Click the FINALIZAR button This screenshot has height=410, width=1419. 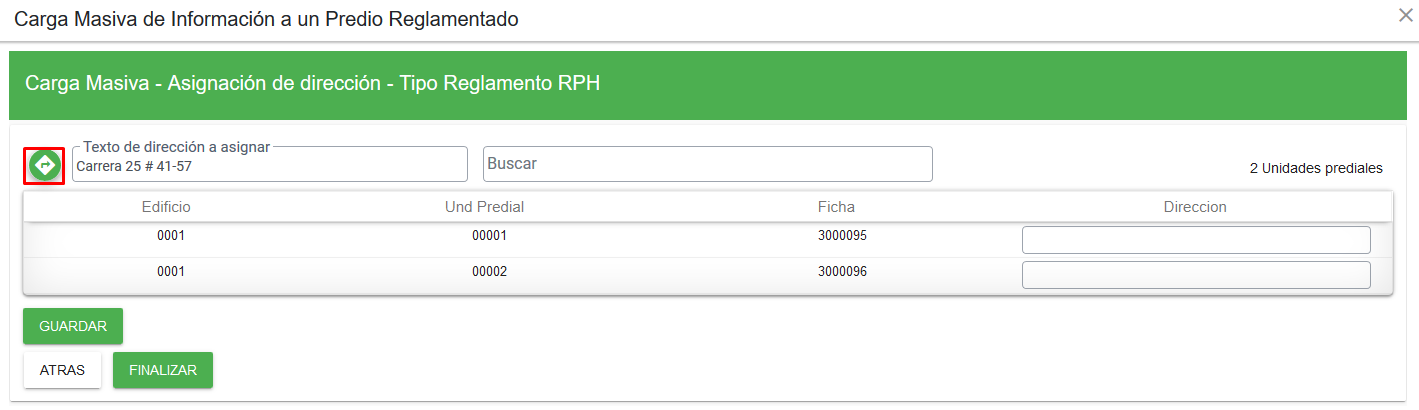[x=163, y=370]
